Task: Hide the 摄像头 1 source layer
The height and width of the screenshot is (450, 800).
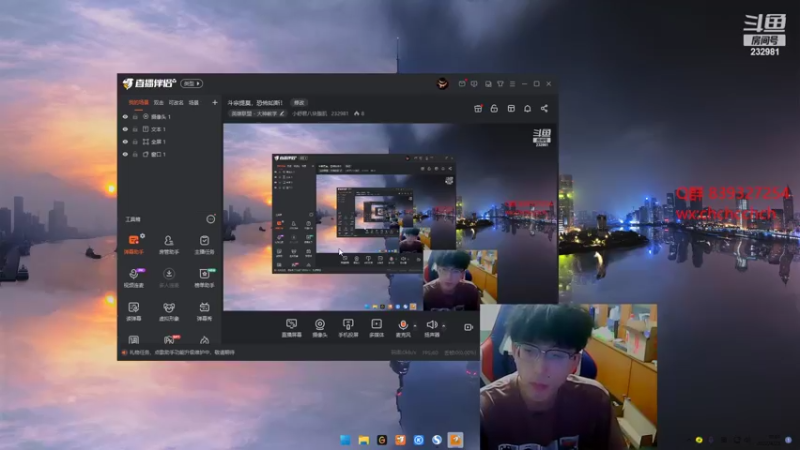Action: click(125, 117)
